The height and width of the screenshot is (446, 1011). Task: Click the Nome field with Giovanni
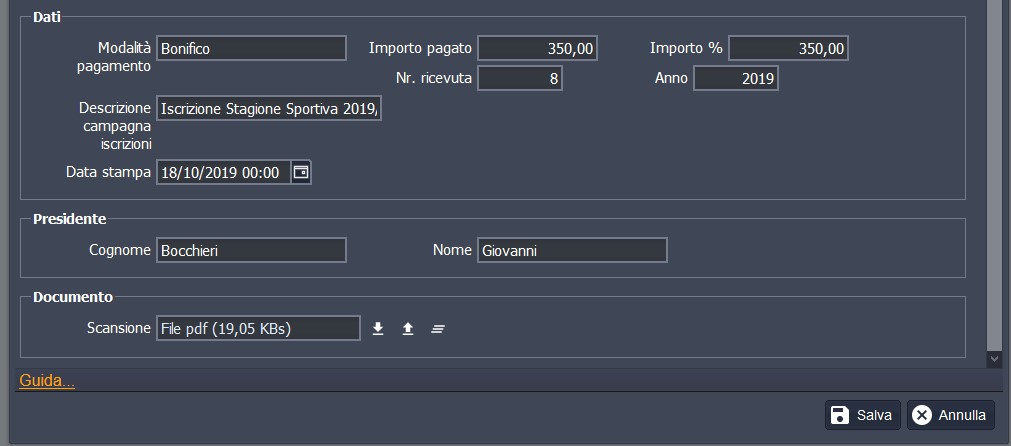[x=572, y=250]
